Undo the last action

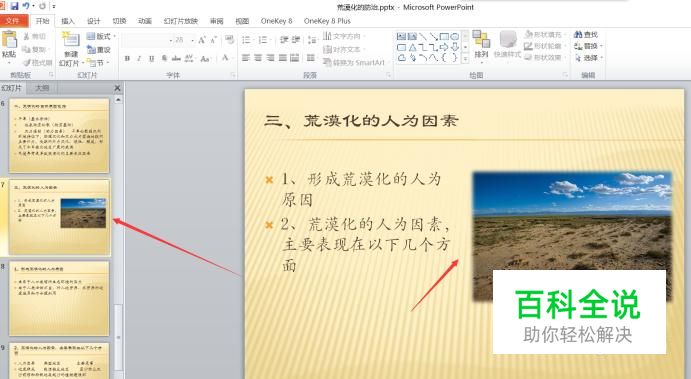(x=26, y=6)
